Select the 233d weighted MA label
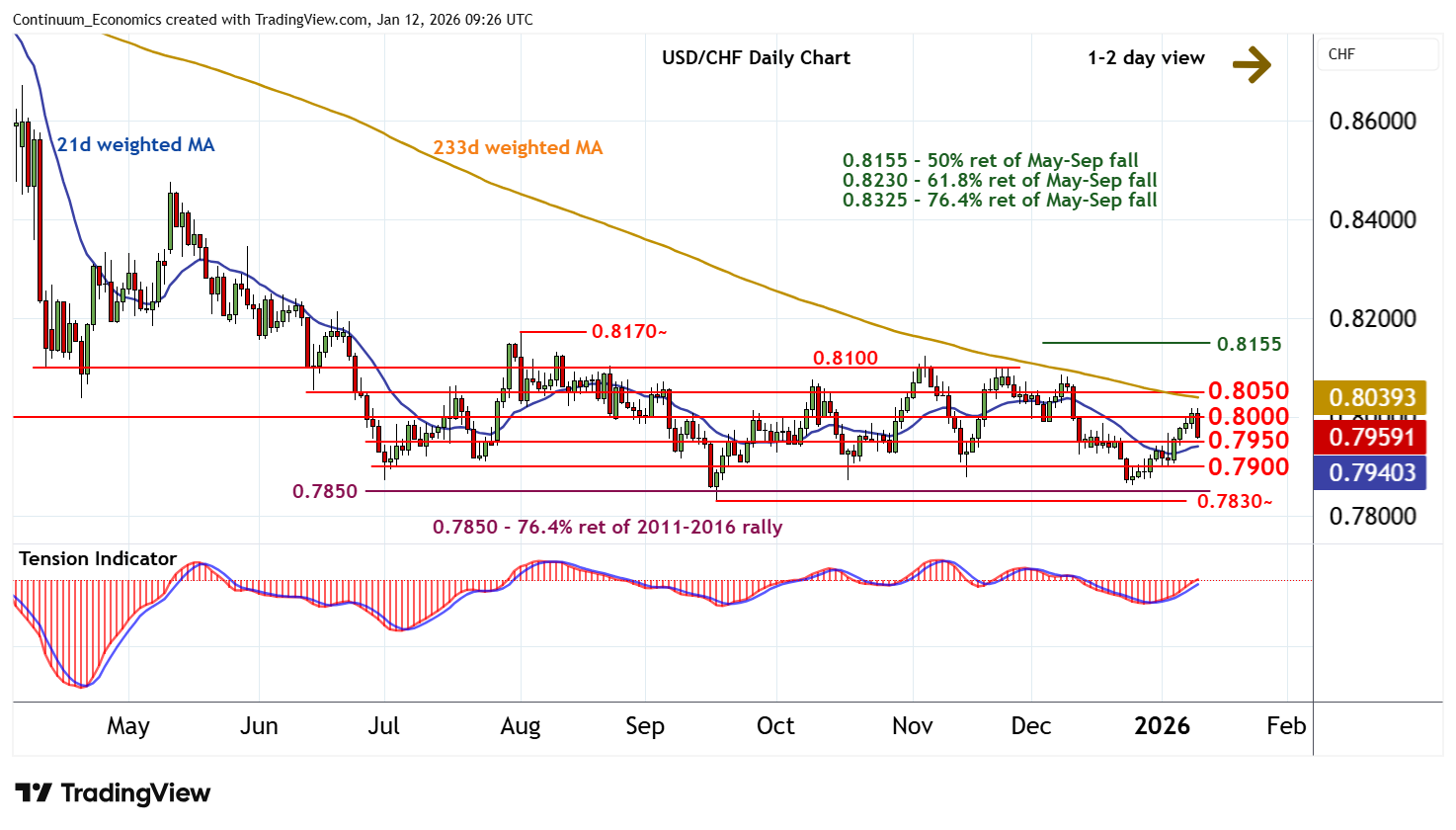Image resolution: width=1456 pixels, height=830 pixels. click(518, 148)
